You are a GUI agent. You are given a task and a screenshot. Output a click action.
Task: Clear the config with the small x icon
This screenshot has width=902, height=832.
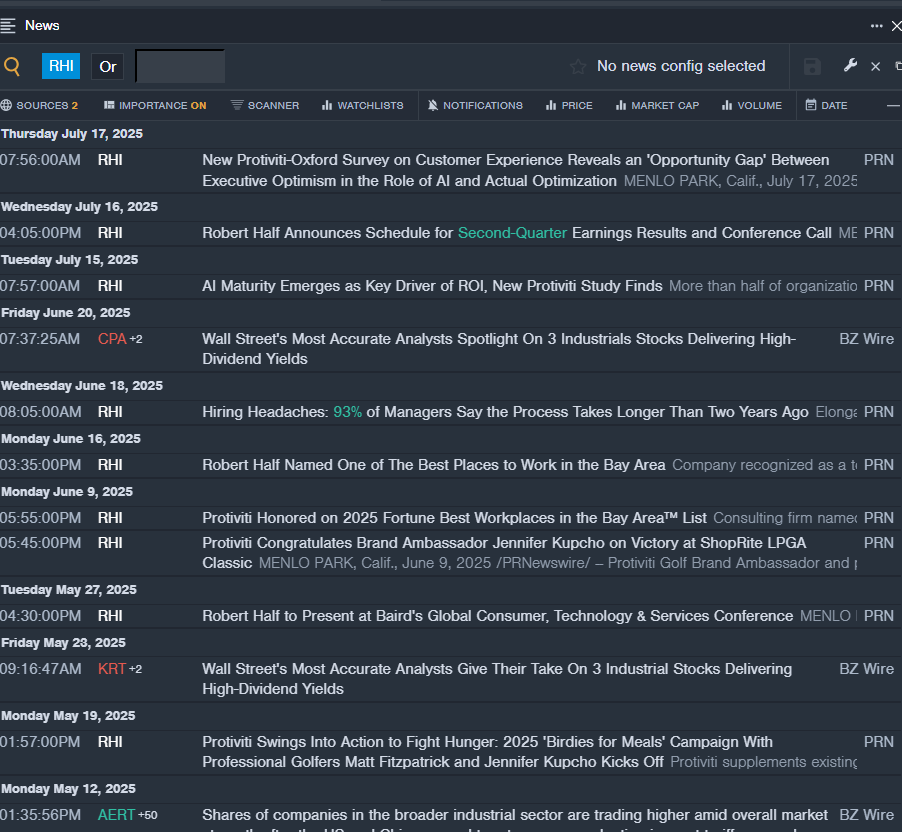pos(875,67)
